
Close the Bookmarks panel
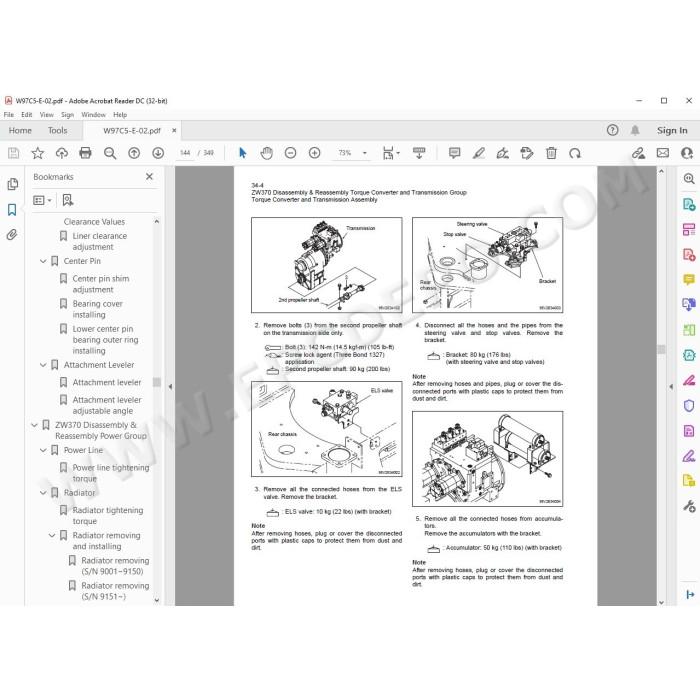coord(150,177)
